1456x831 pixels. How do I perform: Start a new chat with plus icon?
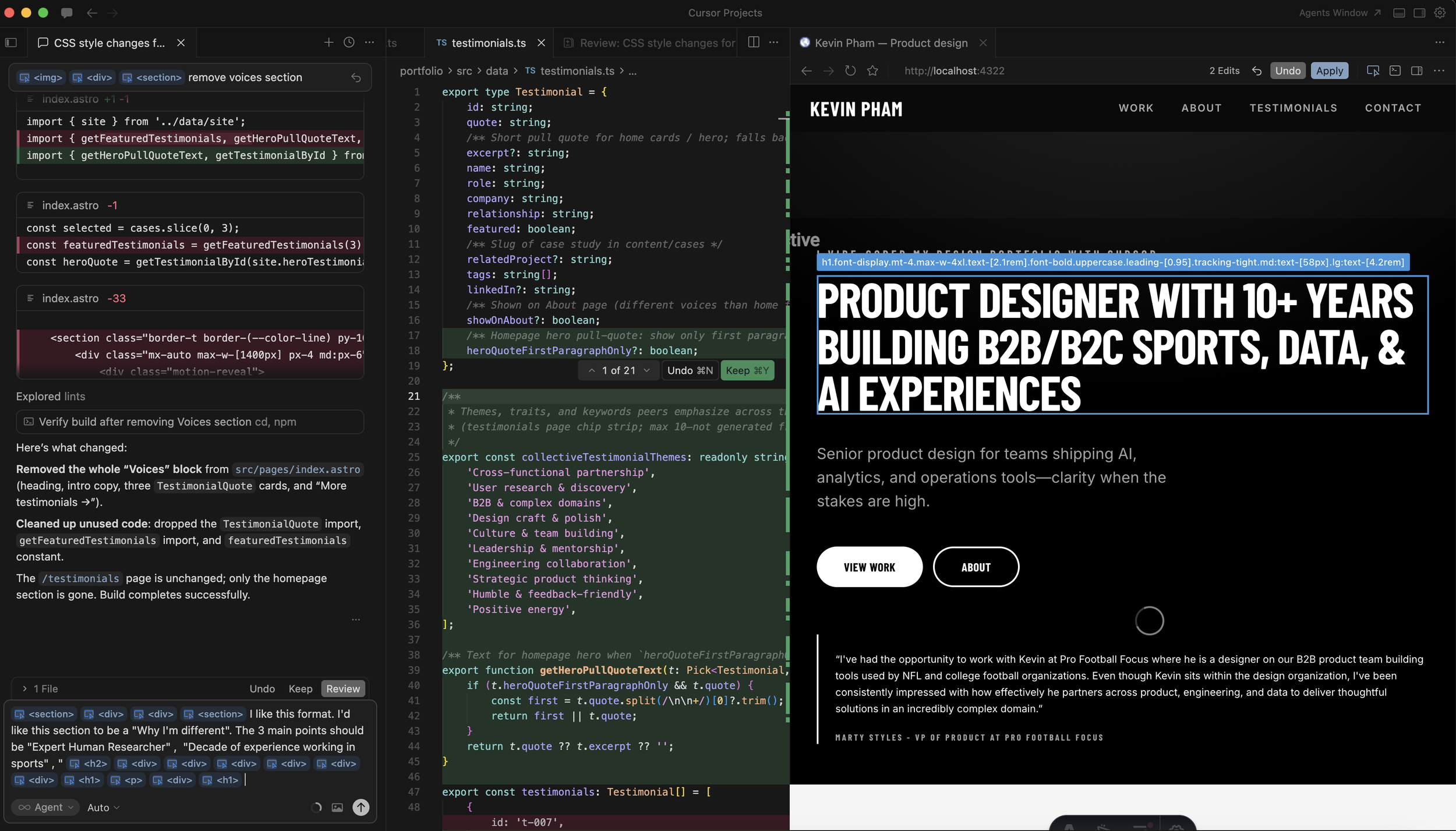328,43
